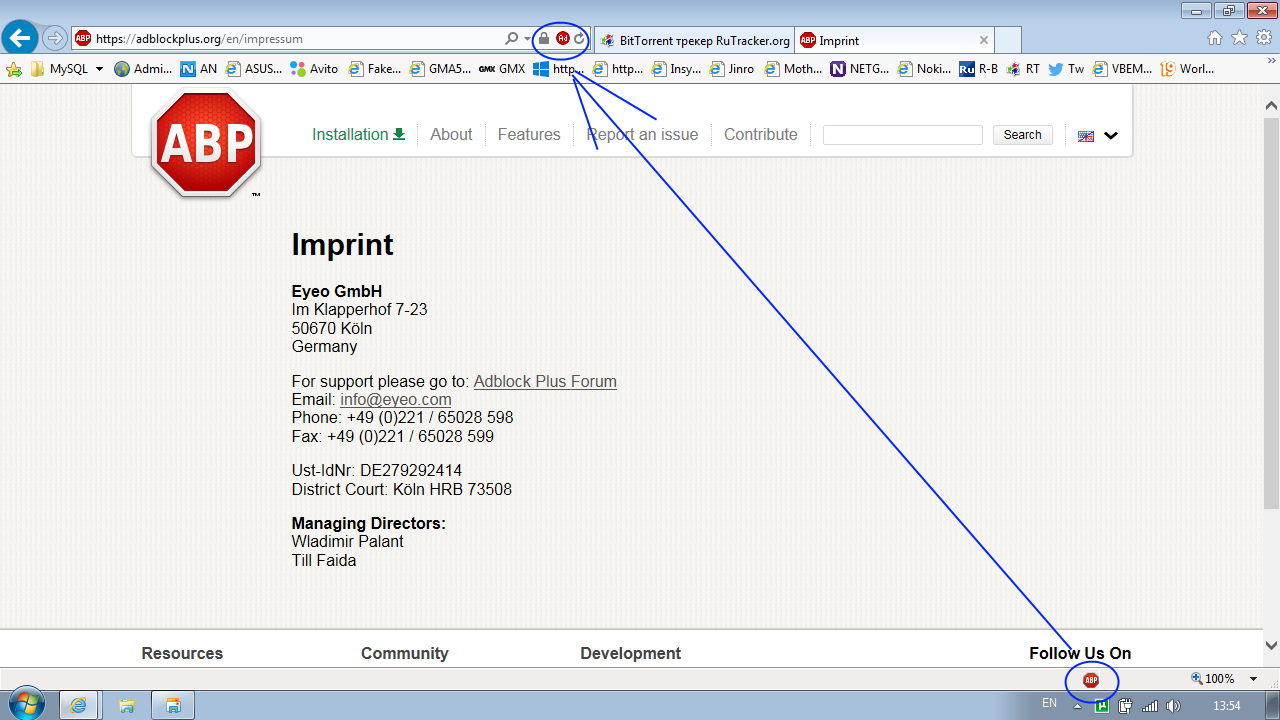
Task: Open the Contribute menu item
Action: point(761,134)
